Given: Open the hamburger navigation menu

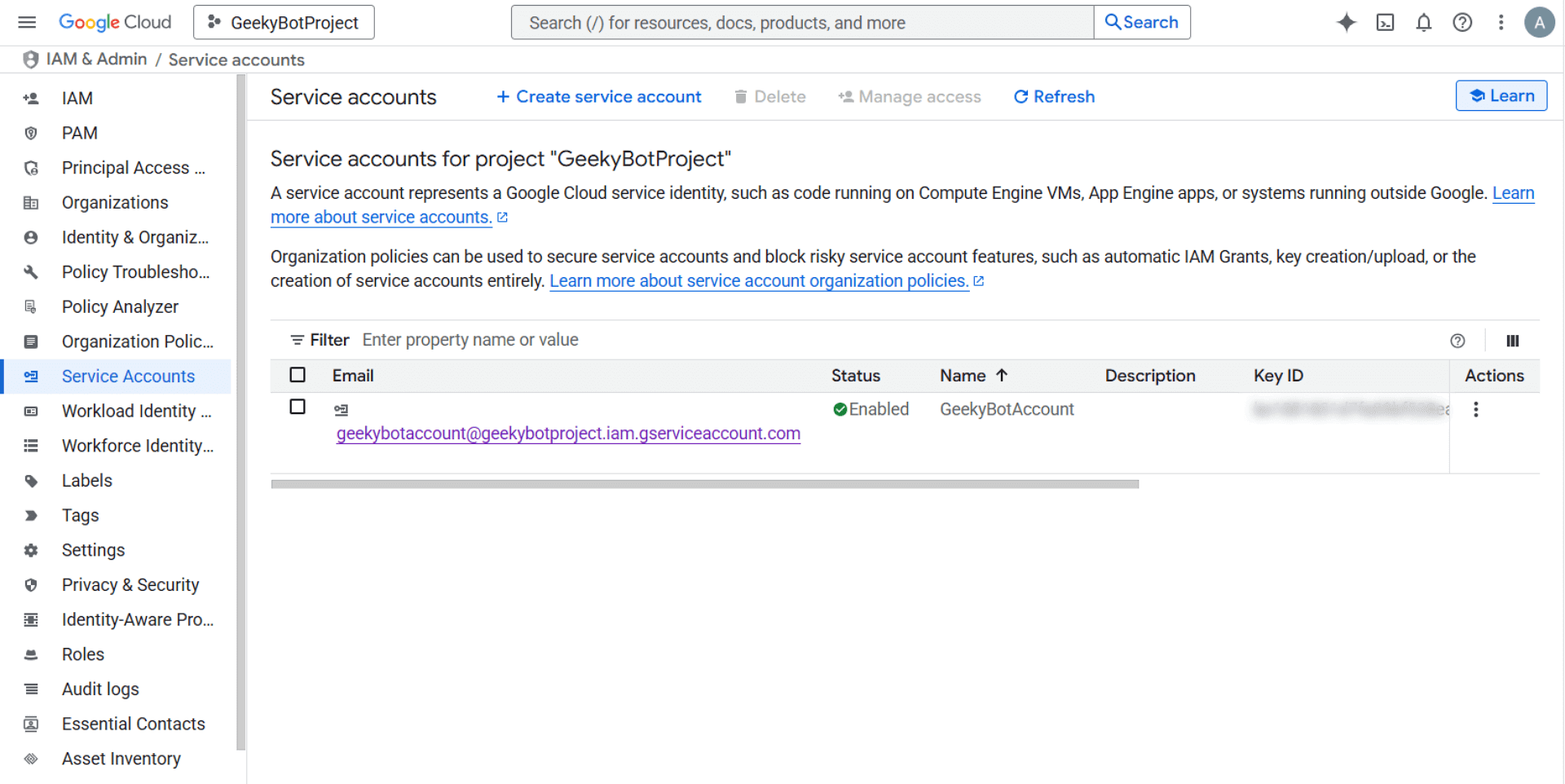Looking at the screenshot, I should click(x=27, y=22).
